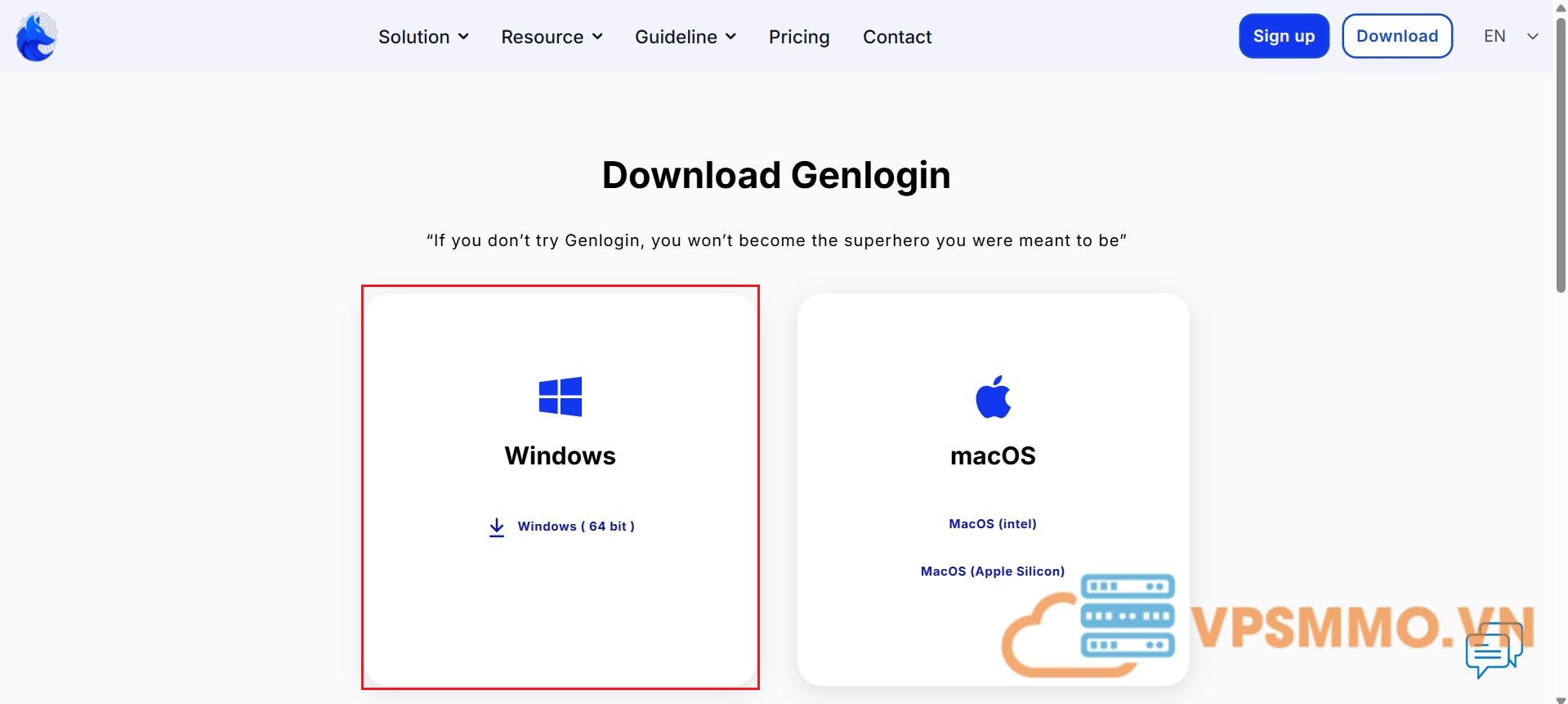Download the Windows (64 bit) installer link
The image size is (1568, 704).
[x=575, y=527]
